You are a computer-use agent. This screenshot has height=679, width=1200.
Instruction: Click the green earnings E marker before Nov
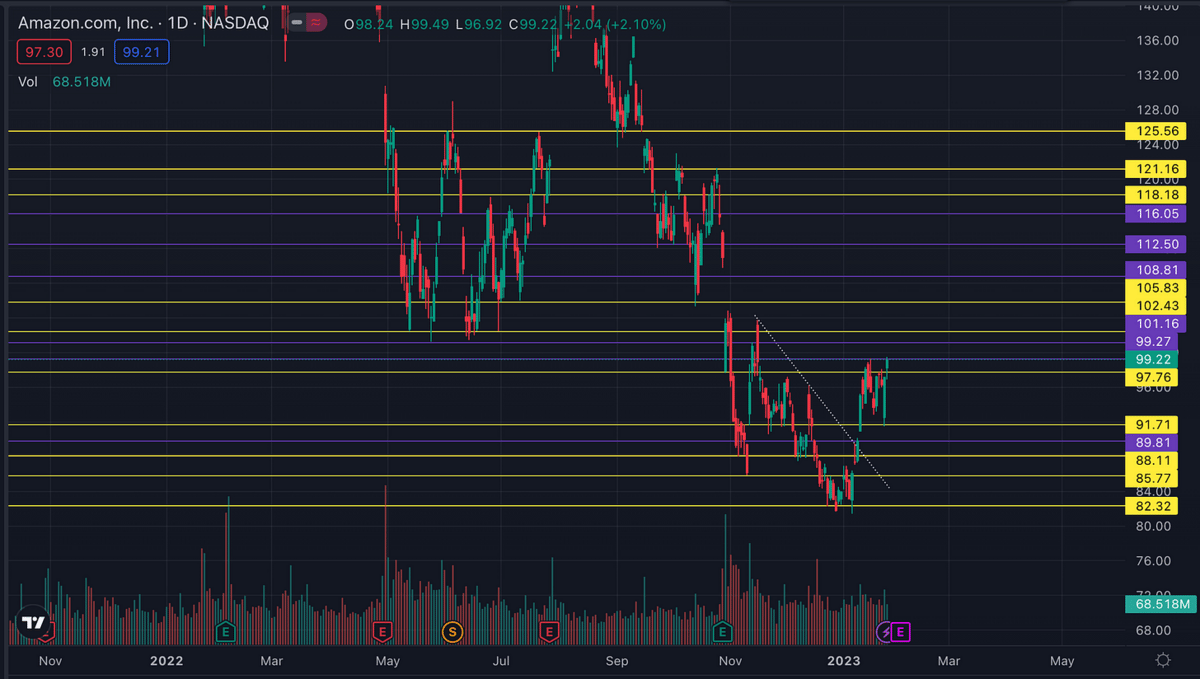pos(723,631)
